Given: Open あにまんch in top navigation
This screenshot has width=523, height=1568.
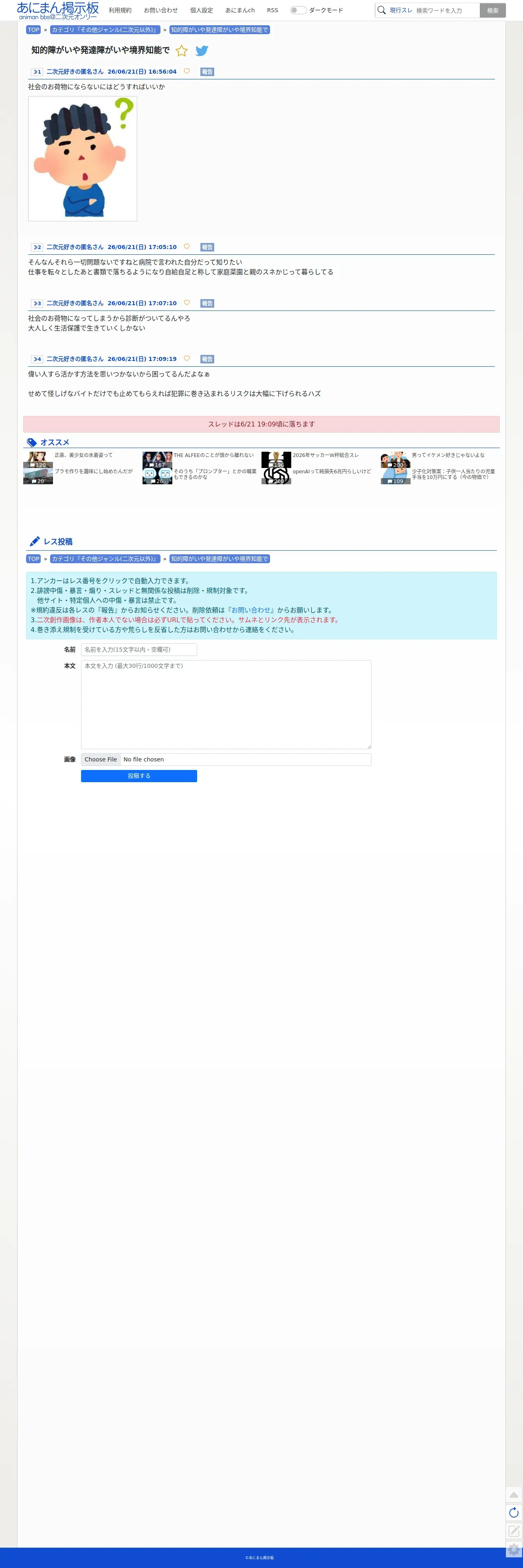Looking at the screenshot, I should coord(240,10).
